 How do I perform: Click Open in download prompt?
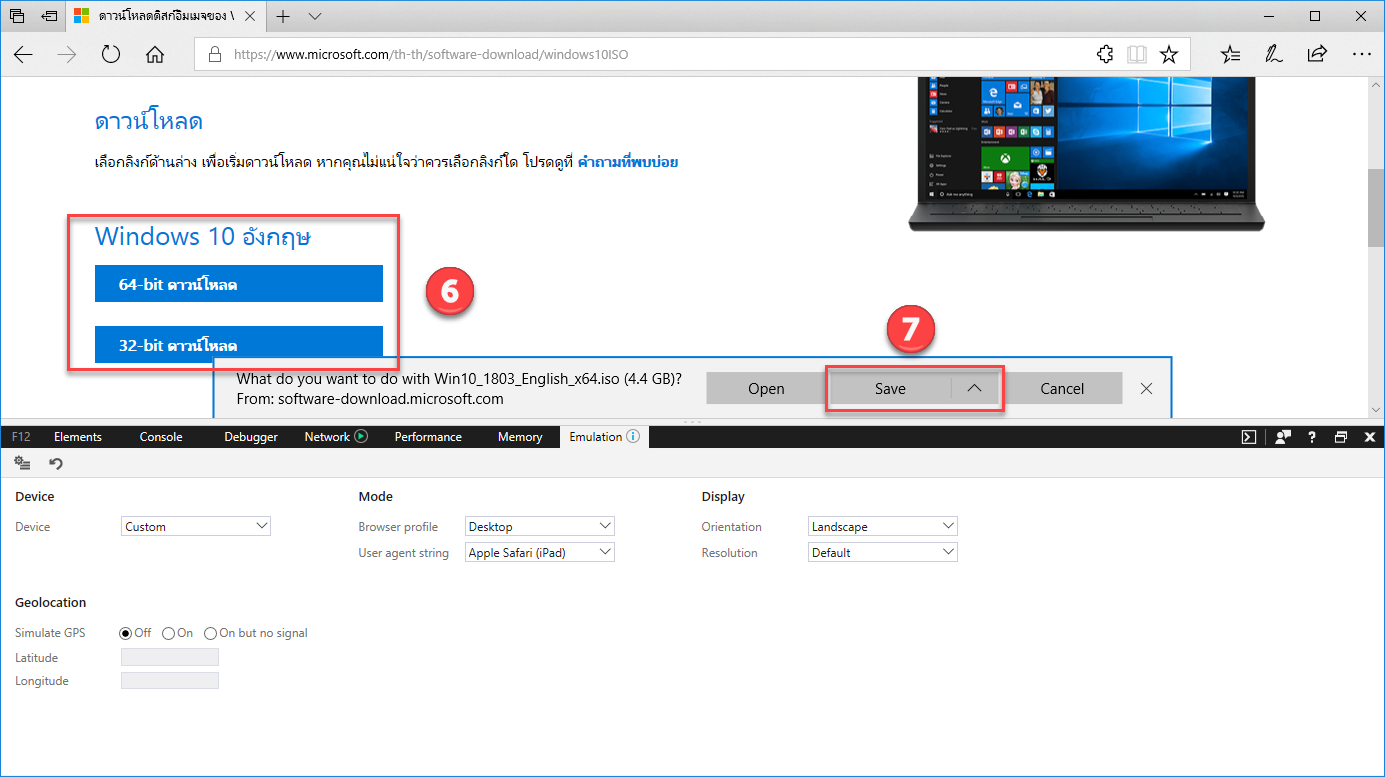(x=766, y=388)
